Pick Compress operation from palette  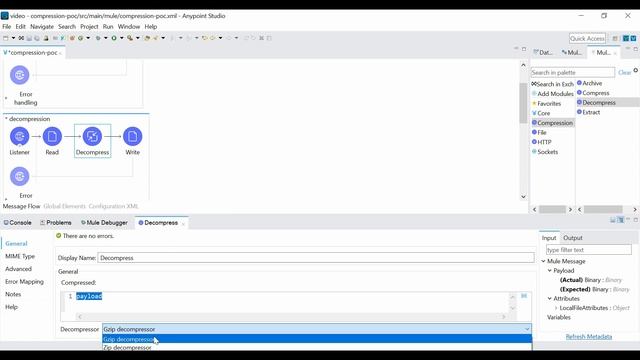(593, 93)
